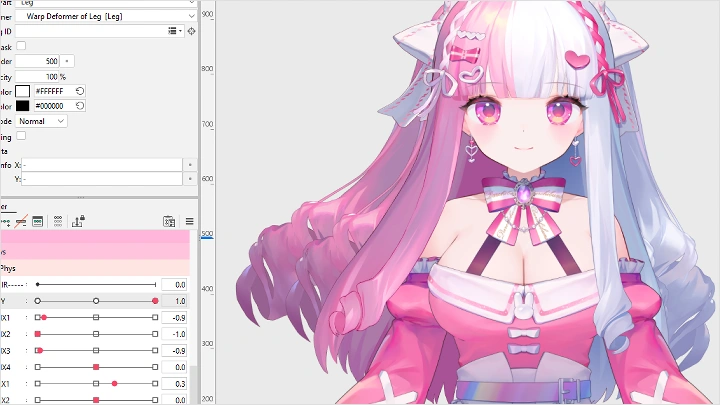This screenshot has width=720, height=405.
Task: Open the Normal blend mode dropdown
Action: pyautogui.click(x=41, y=121)
